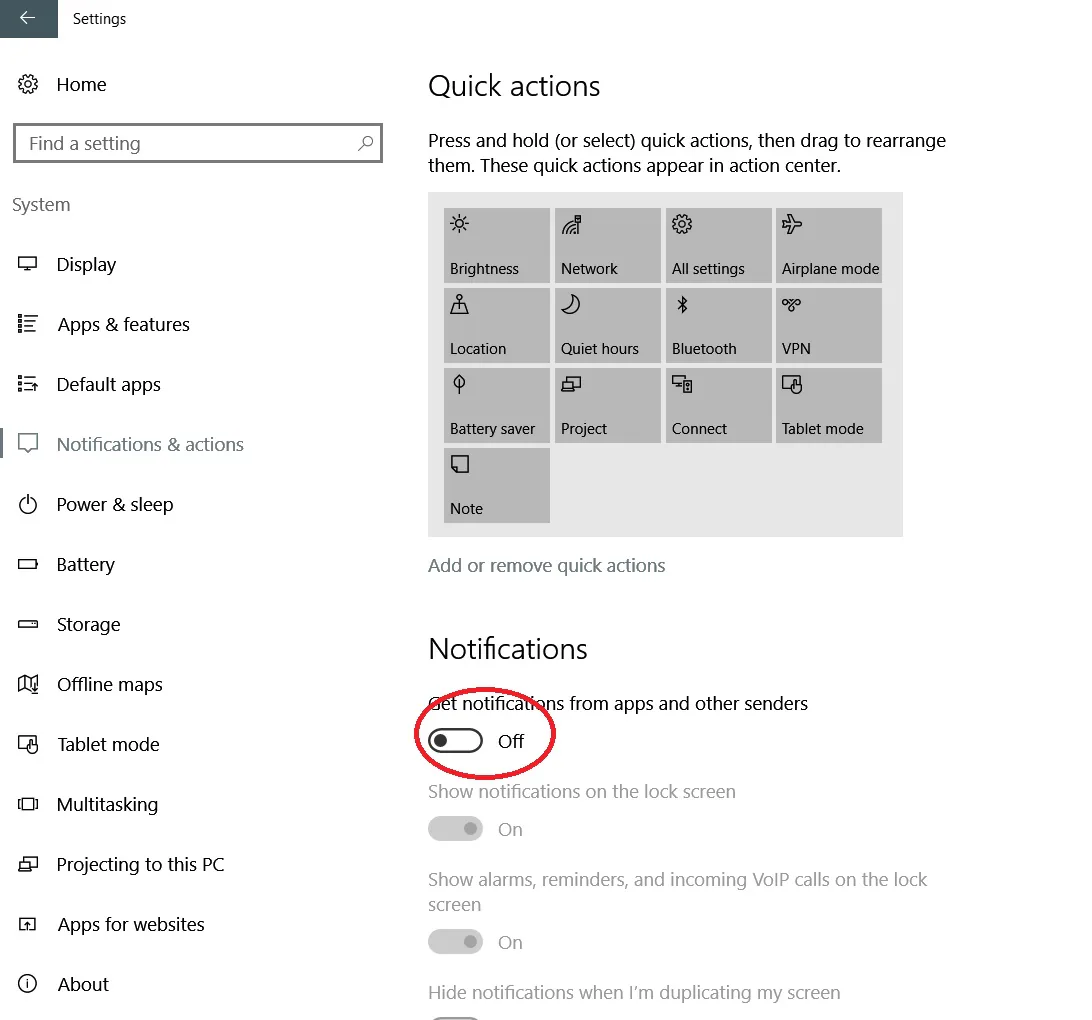Screen dimensions: 1092x1020
Task: Select the Project quick action tile
Action: pyautogui.click(x=607, y=405)
